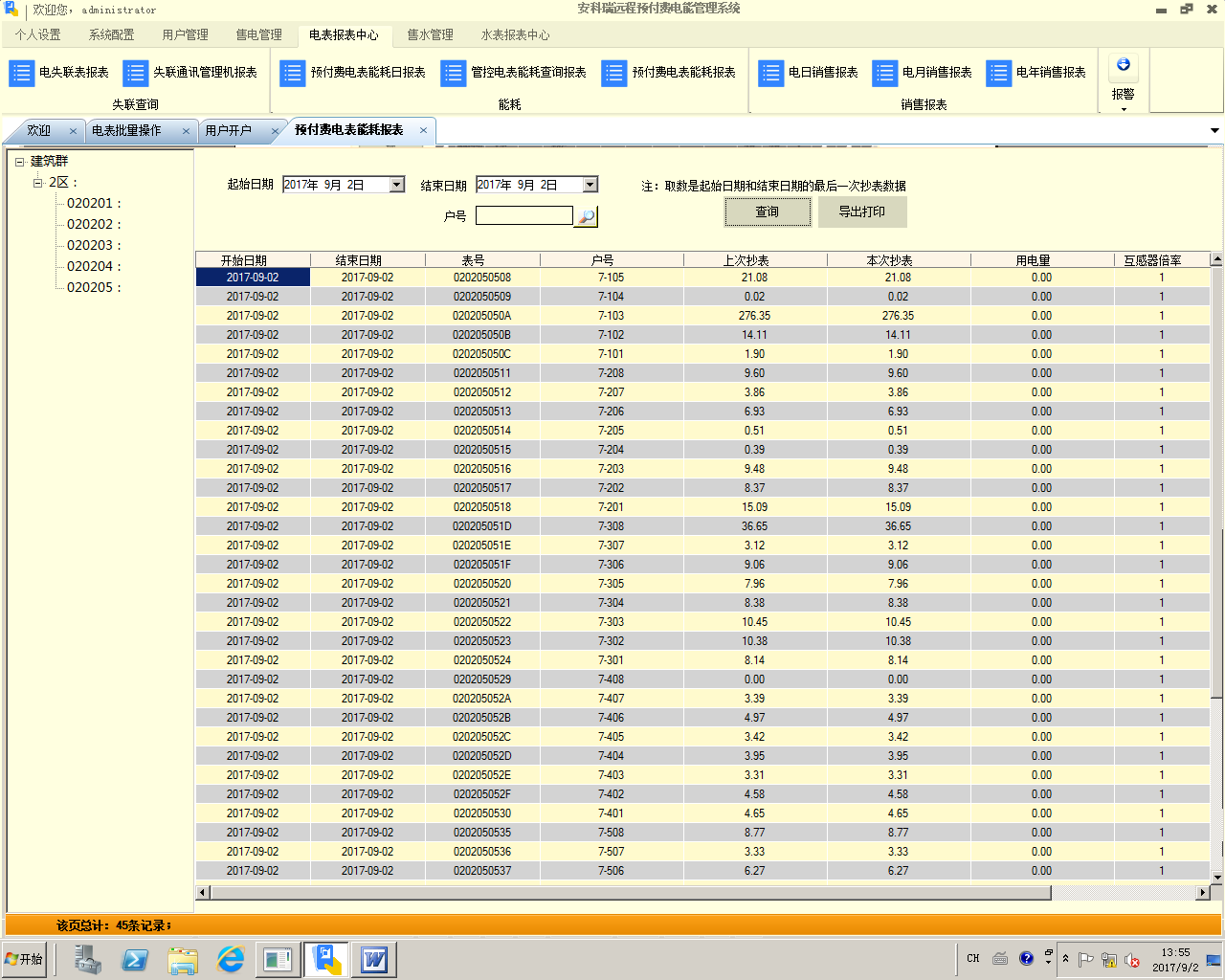
Task: Click the 查询 button
Action: click(767, 212)
